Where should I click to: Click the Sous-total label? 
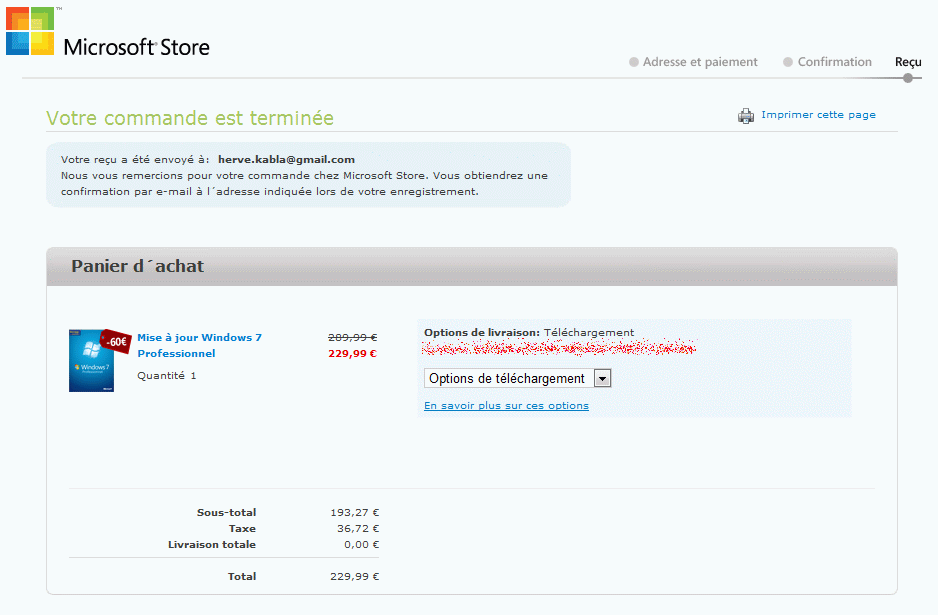click(x=226, y=513)
